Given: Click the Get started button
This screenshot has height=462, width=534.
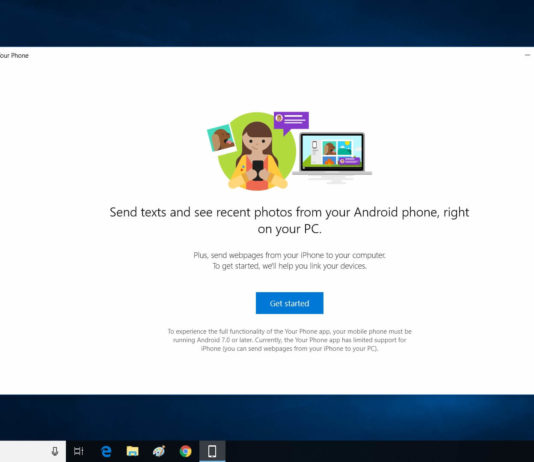Looking at the screenshot, I should click(289, 303).
